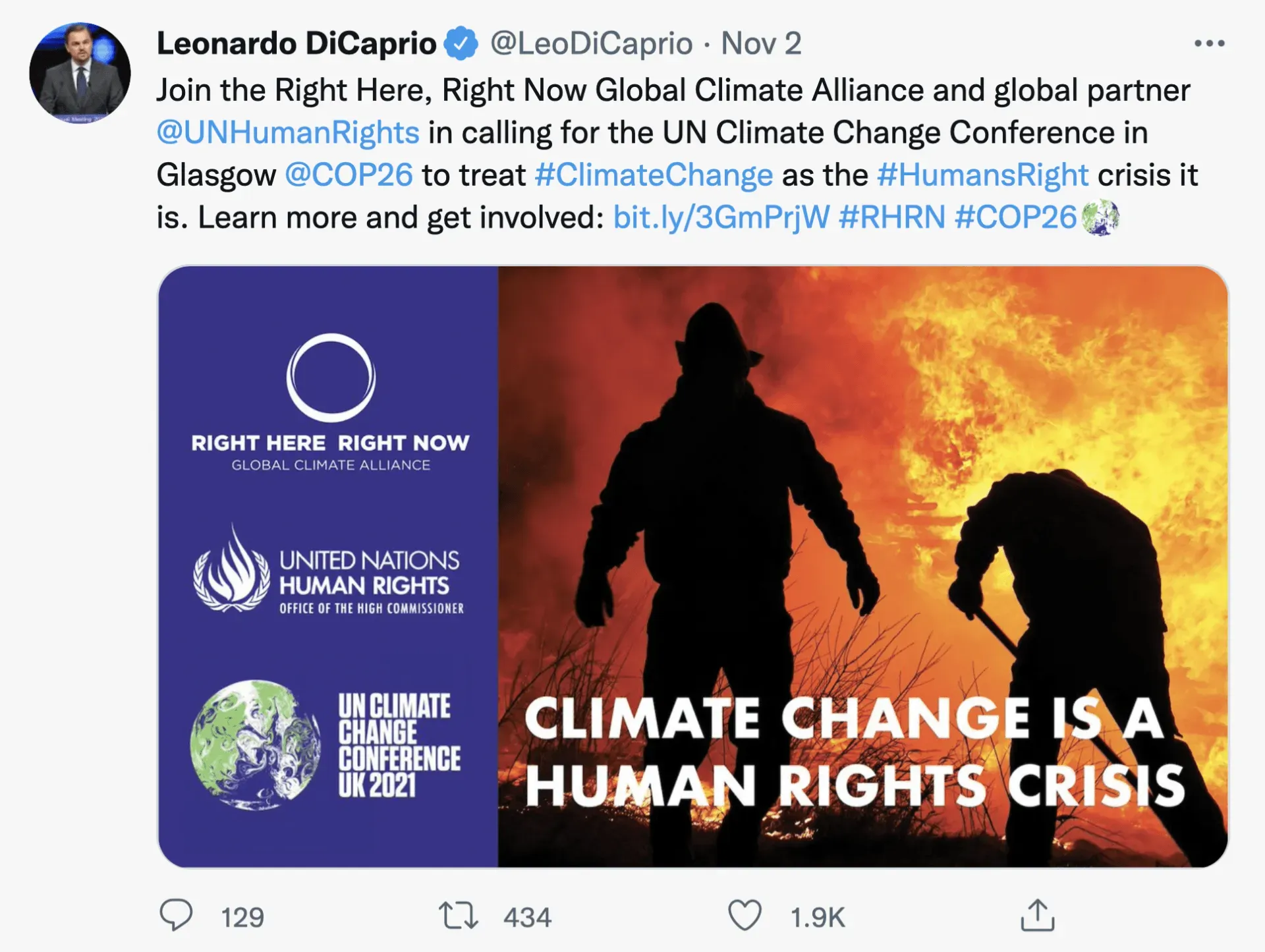This screenshot has width=1265, height=952.
Task: Click the #COP26 hashtag at the tweet's end
Action: pos(1015,217)
